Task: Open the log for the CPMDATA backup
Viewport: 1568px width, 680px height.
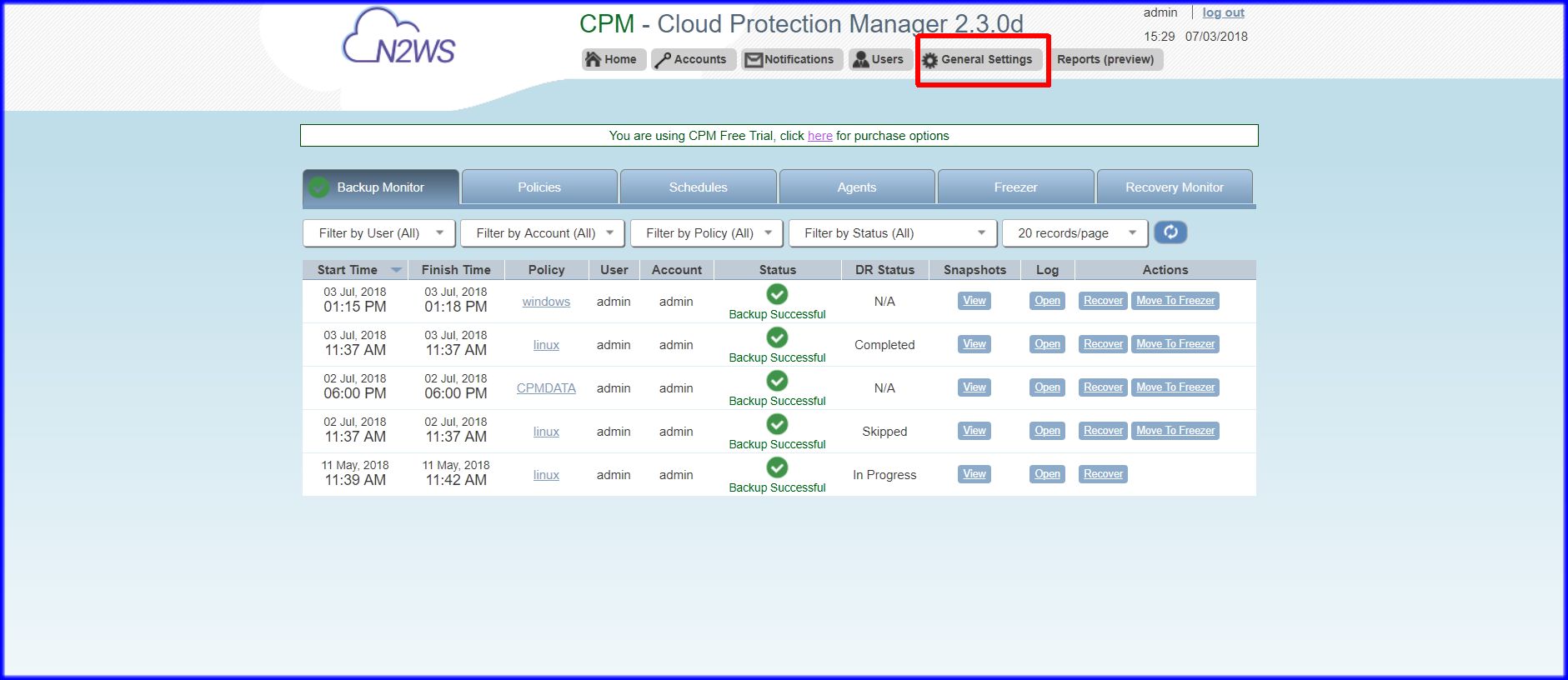Action: pyautogui.click(x=1047, y=387)
